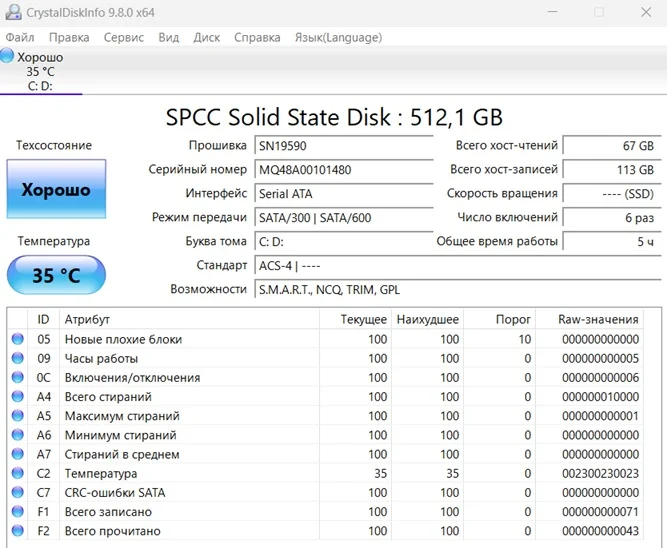This screenshot has height=548, width=667.
Task: Click the Всего хост-записей value 113 GB
Action: pos(612,170)
